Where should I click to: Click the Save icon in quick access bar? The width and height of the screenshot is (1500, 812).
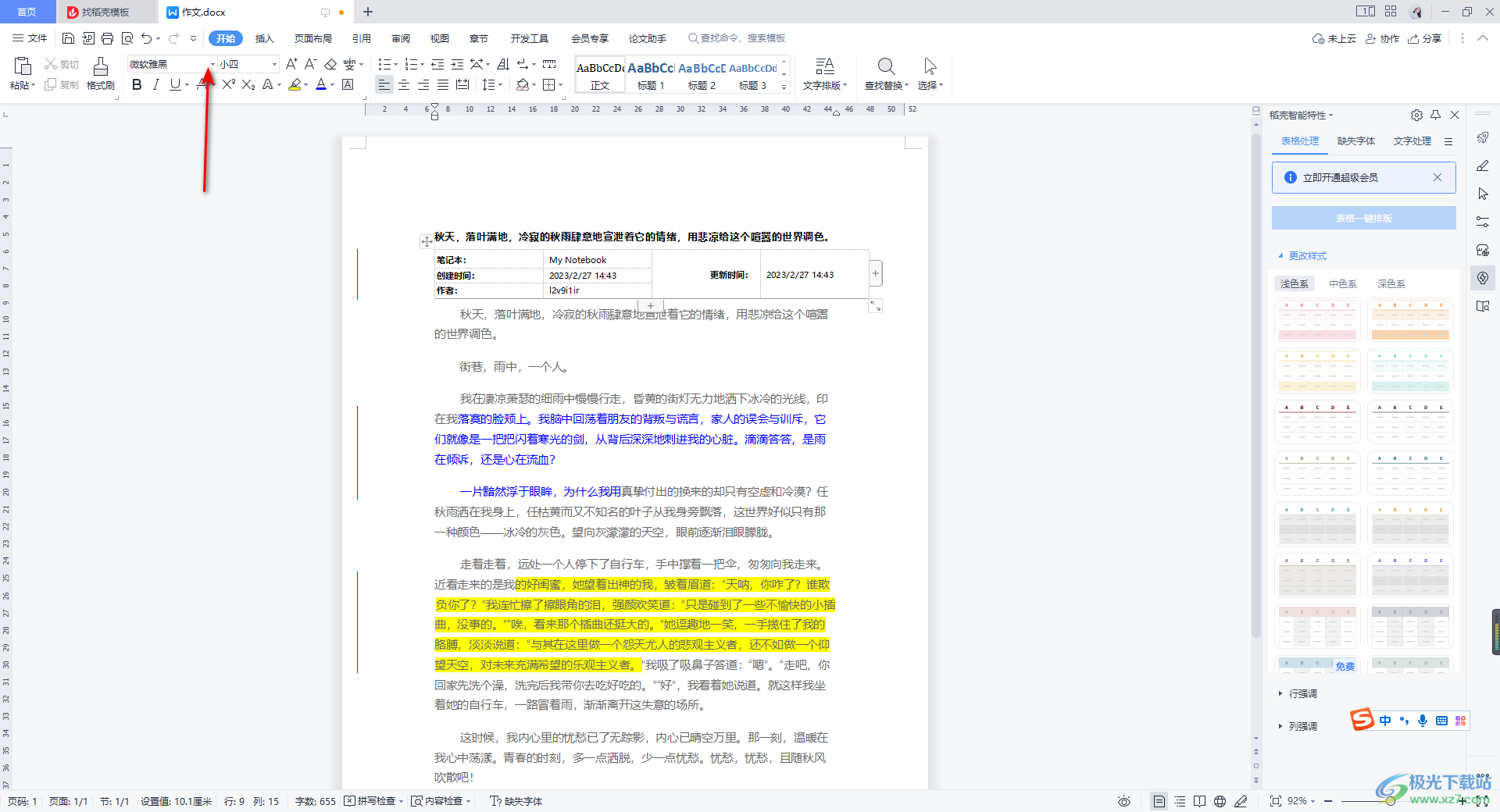(x=68, y=38)
